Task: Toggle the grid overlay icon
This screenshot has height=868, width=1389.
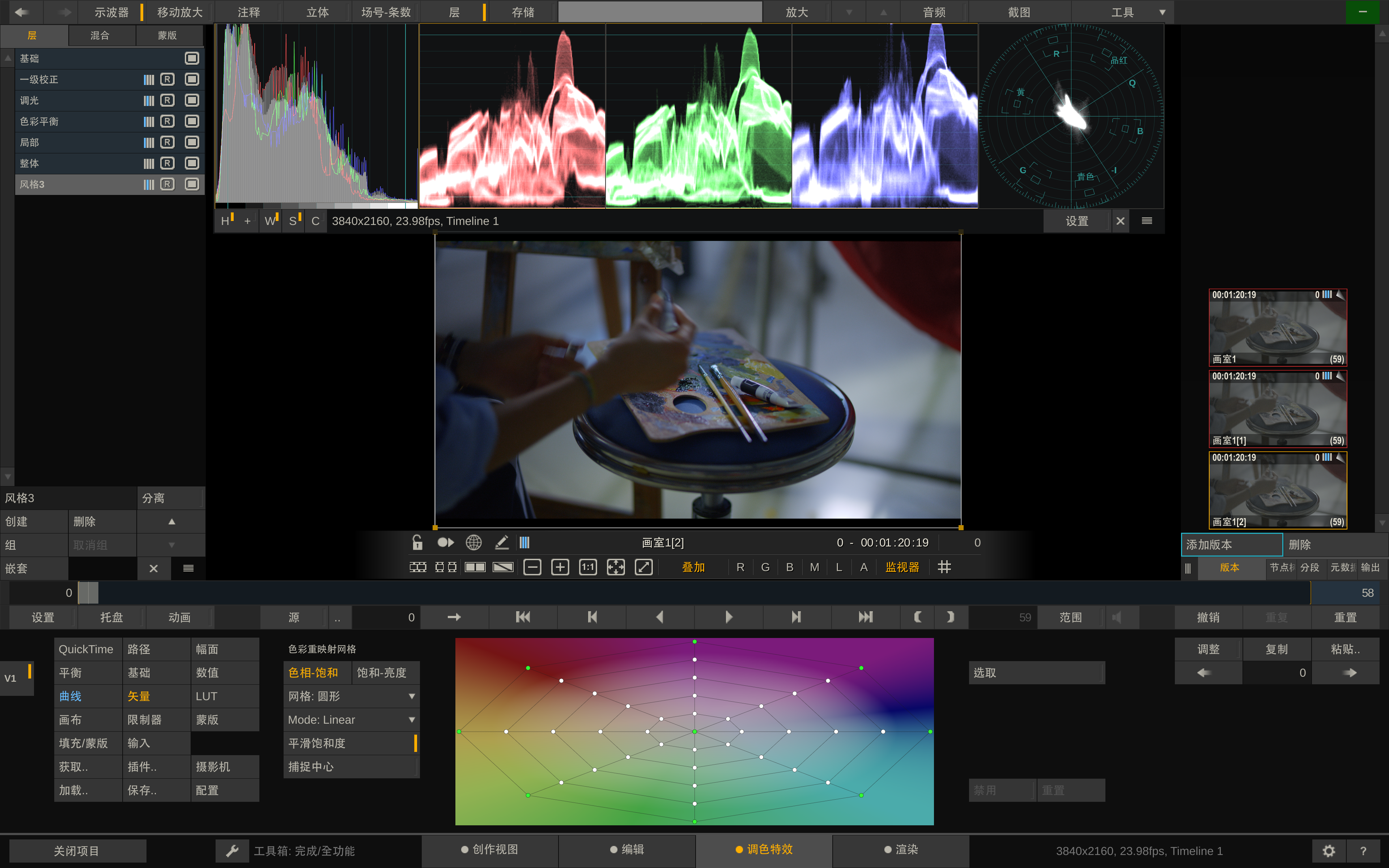Action: point(944,567)
